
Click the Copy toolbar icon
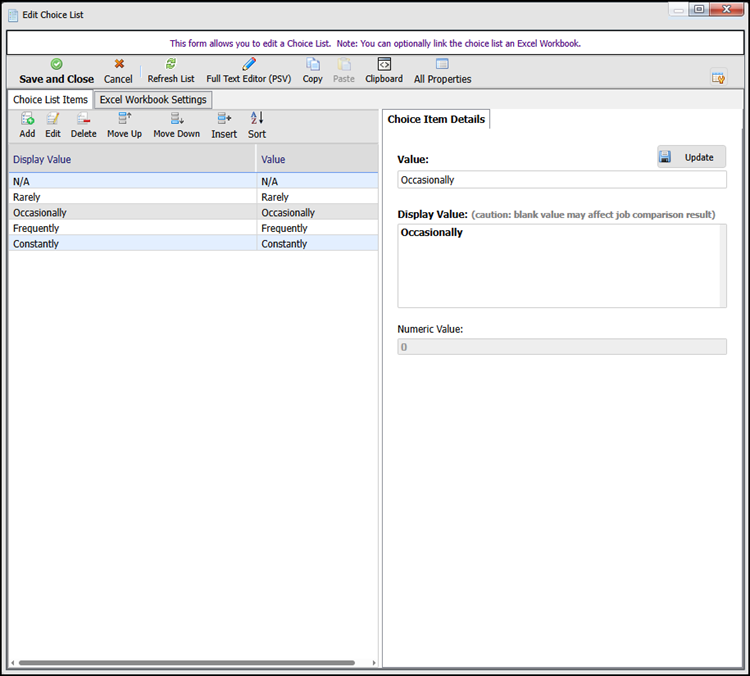pos(313,64)
